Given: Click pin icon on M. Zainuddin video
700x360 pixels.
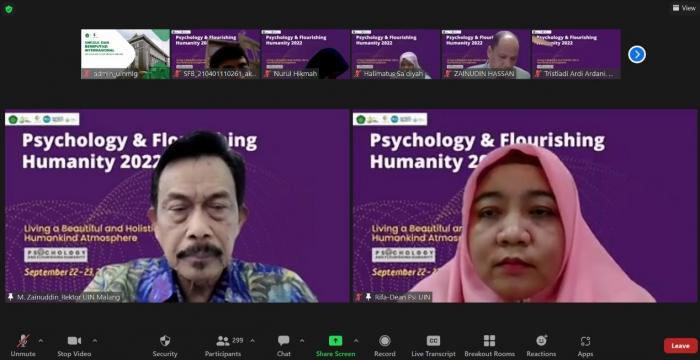Looking at the screenshot, I should [11, 297].
